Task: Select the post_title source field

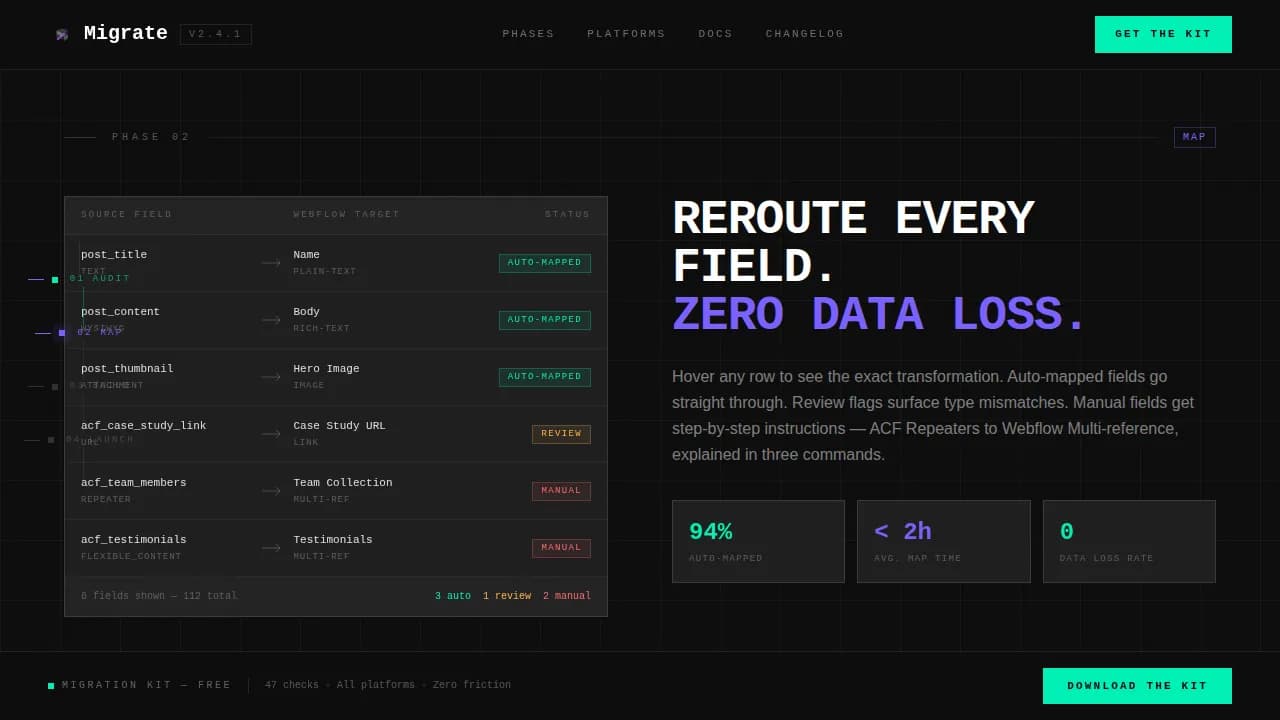Action: [114, 255]
